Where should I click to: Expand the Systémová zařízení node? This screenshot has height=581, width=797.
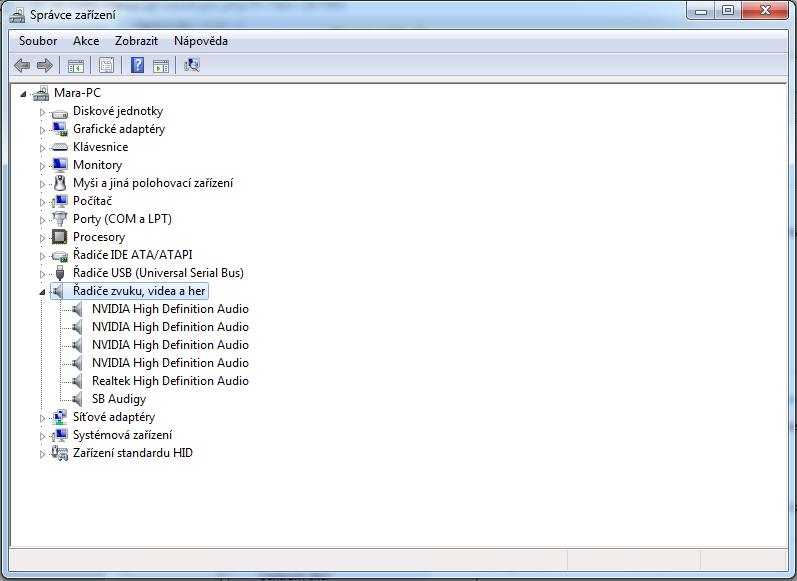[x=42, y=436]
